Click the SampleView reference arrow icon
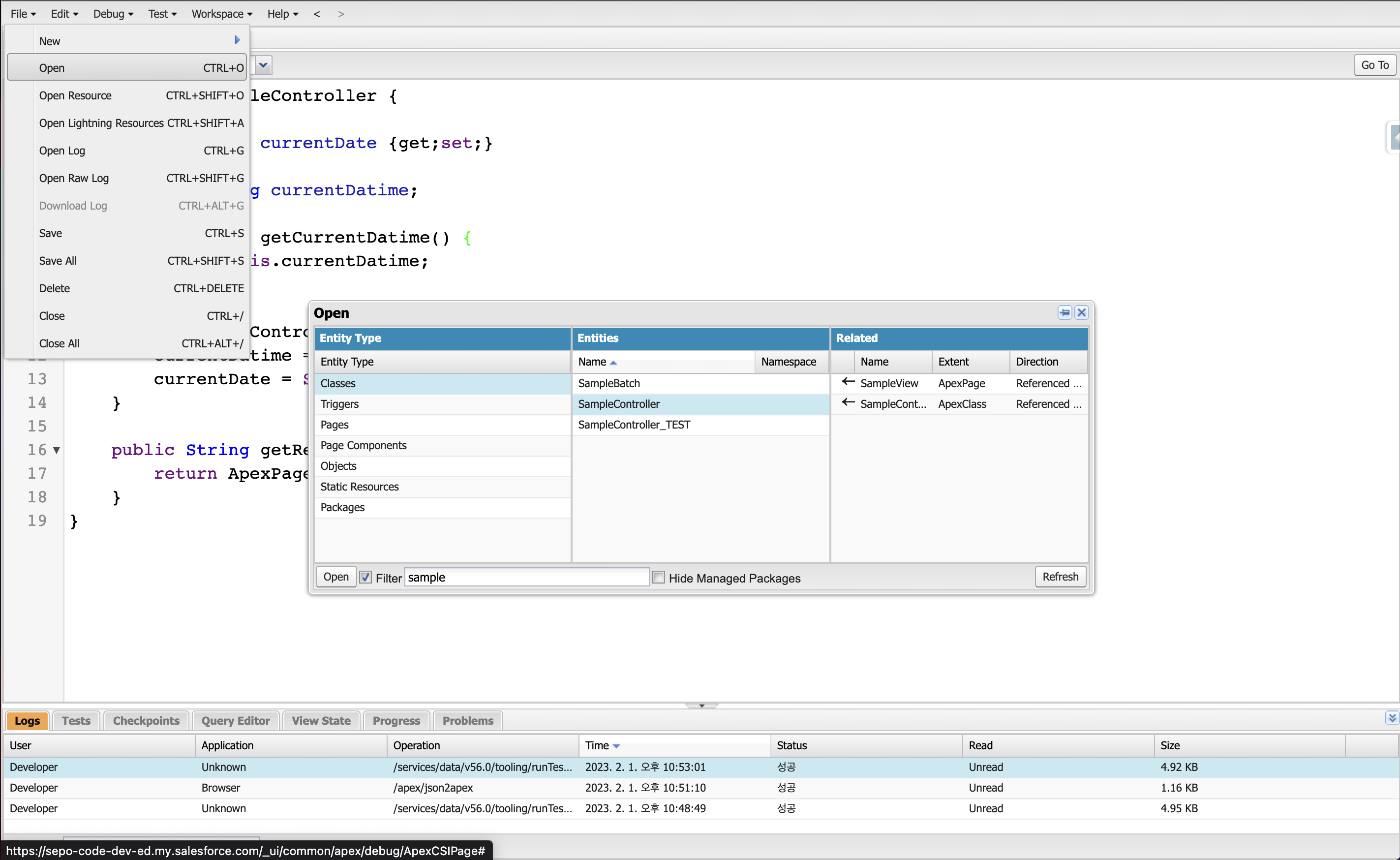Viewport: 1400px width, 860px height. [x=848, y=382]
